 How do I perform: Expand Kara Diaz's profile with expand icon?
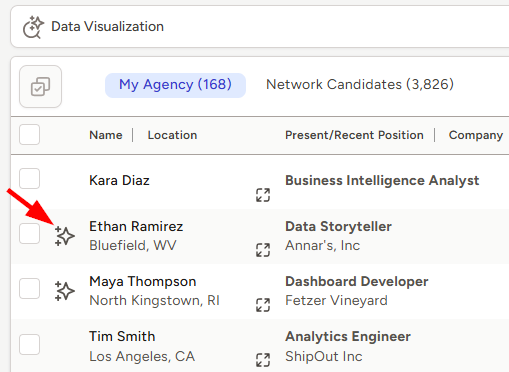pyautogui.click(x=263, y=195)
